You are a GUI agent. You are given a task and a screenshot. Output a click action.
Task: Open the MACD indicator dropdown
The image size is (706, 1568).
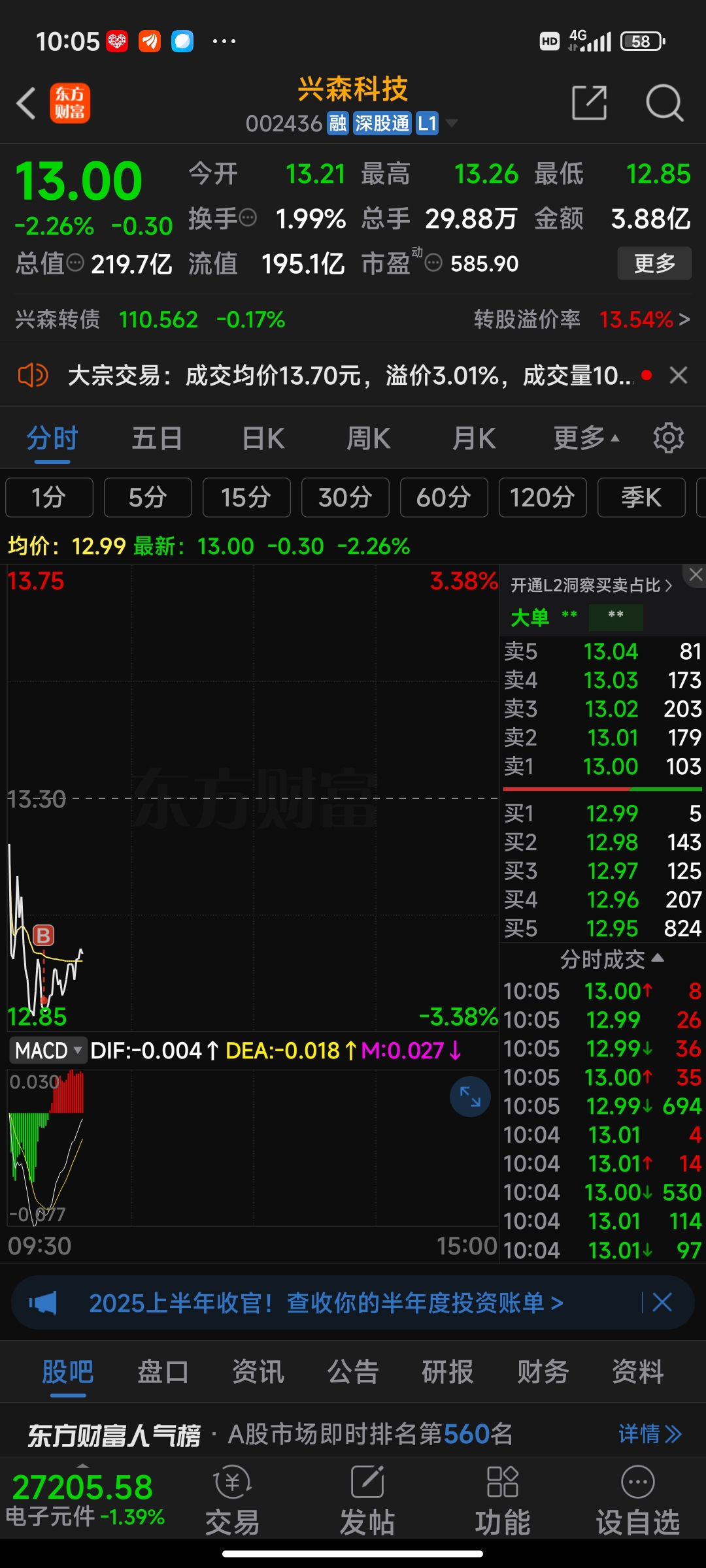(x=48, y=1051)
